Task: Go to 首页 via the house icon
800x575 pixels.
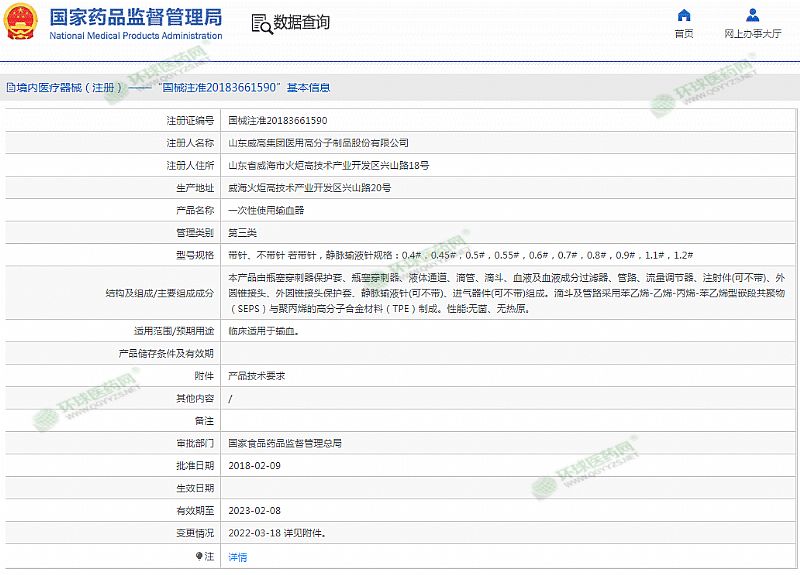Action: (x=684, y=16)
